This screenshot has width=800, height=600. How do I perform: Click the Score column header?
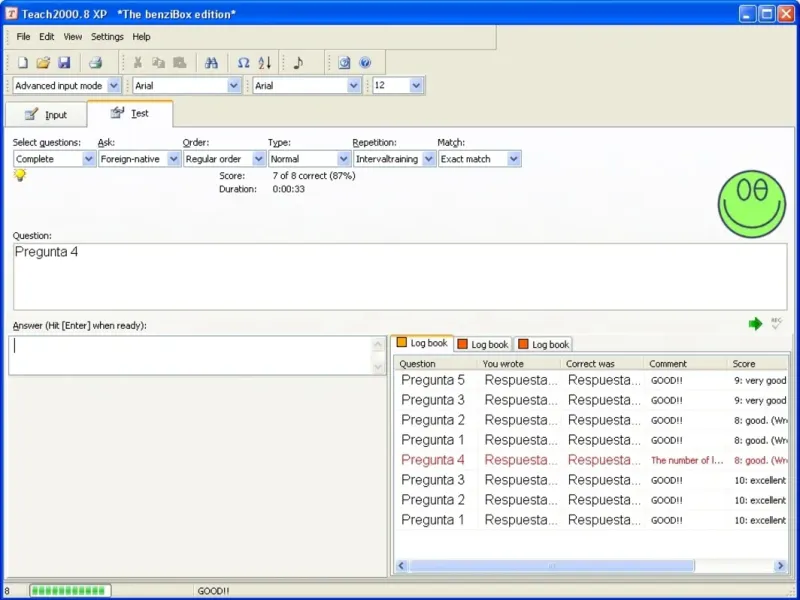click(x=744, y=364)
